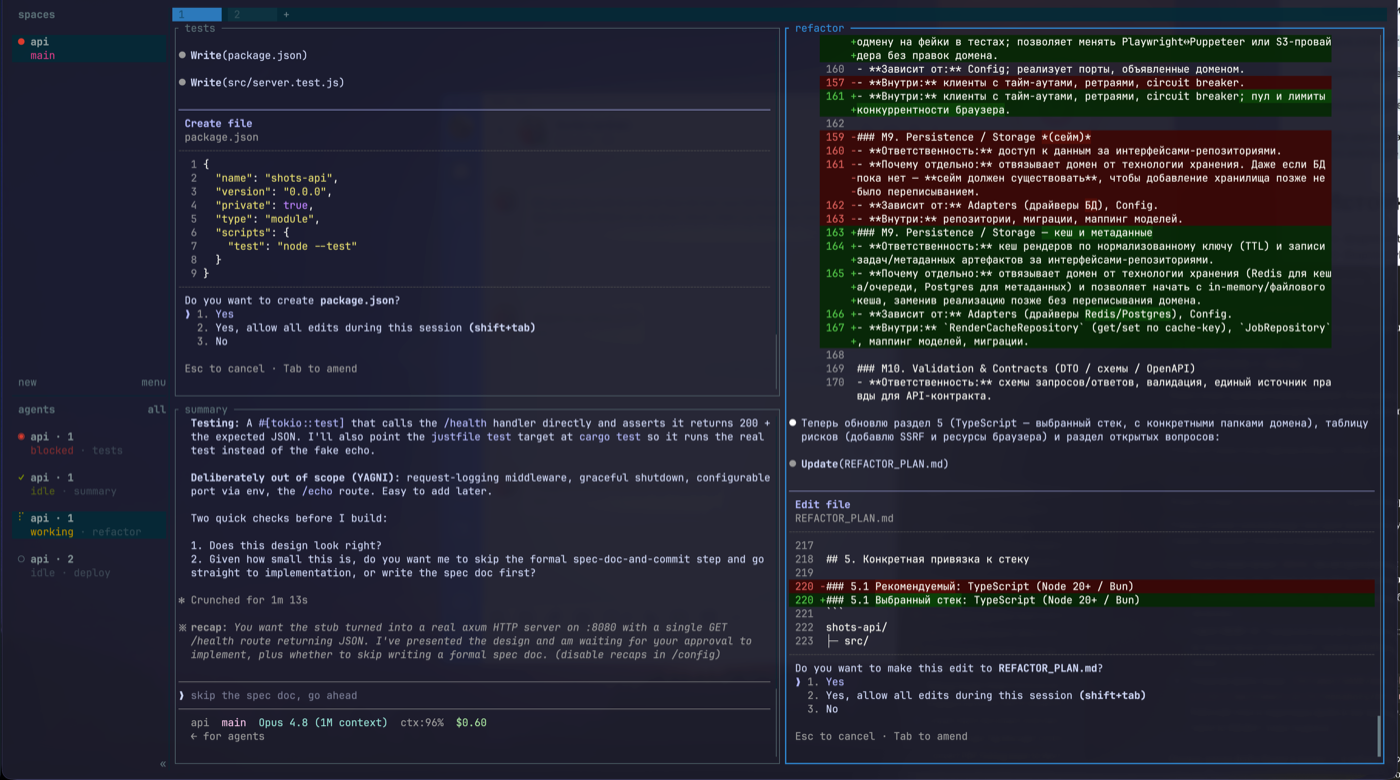This screenshot has height=780, width=1400.
Task: Click the 'package.json' filename under Create file
Action: [221, 138]
